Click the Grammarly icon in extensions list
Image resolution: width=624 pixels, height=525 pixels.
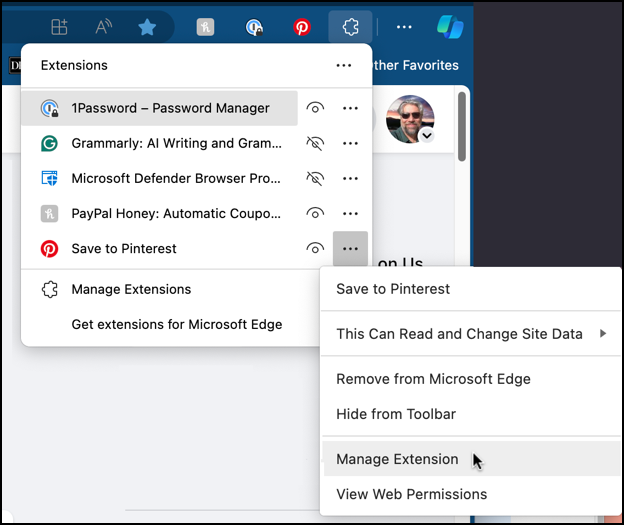[x=49, y=143]
